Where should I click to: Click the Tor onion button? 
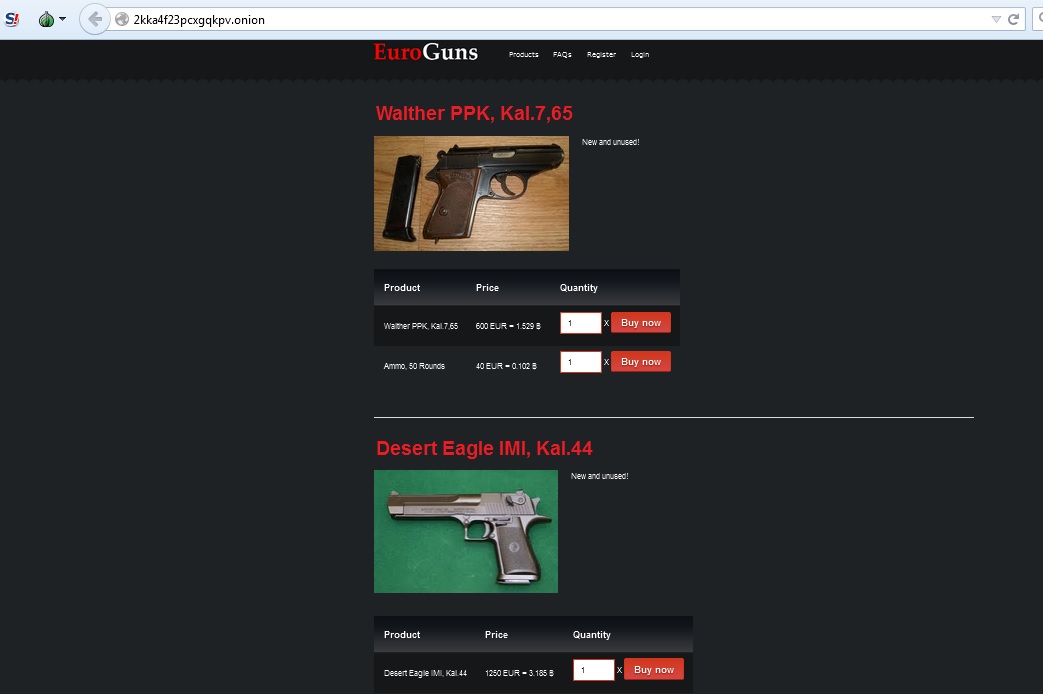click(x=46, y=19)
